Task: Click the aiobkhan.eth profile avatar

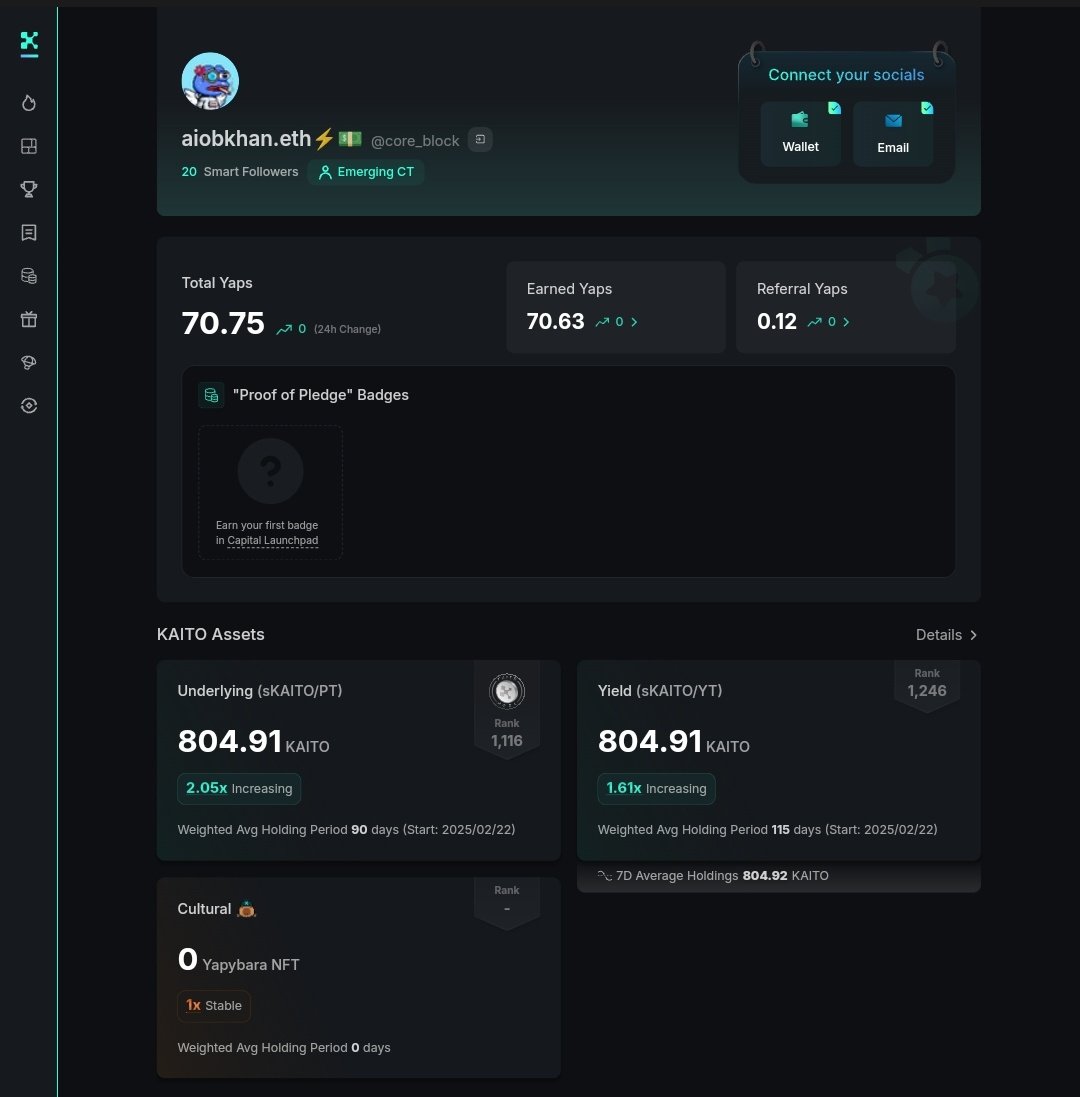Action: click(x=210, y=81)
